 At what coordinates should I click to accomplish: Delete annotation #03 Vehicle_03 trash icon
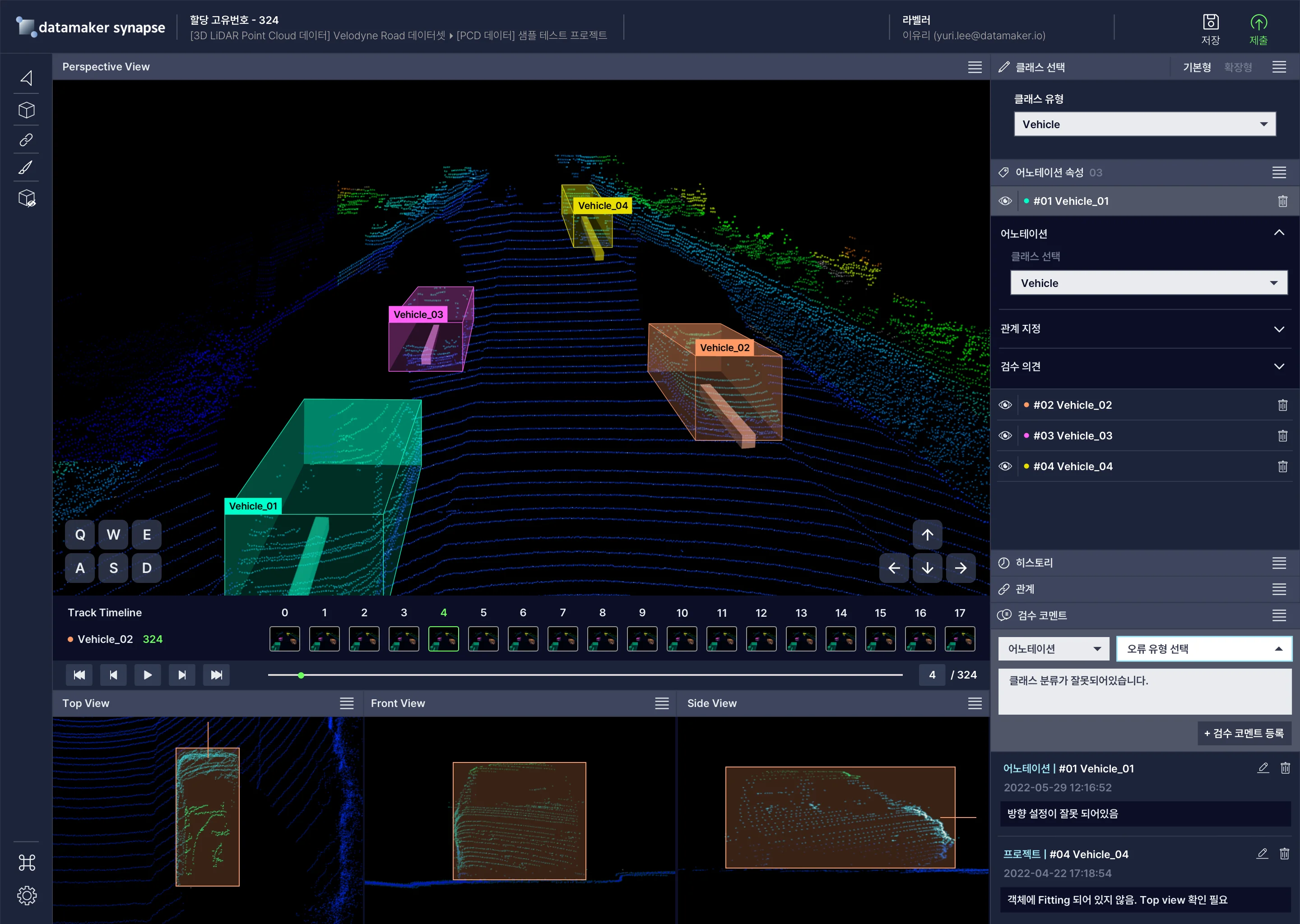tap(1282, 436)
